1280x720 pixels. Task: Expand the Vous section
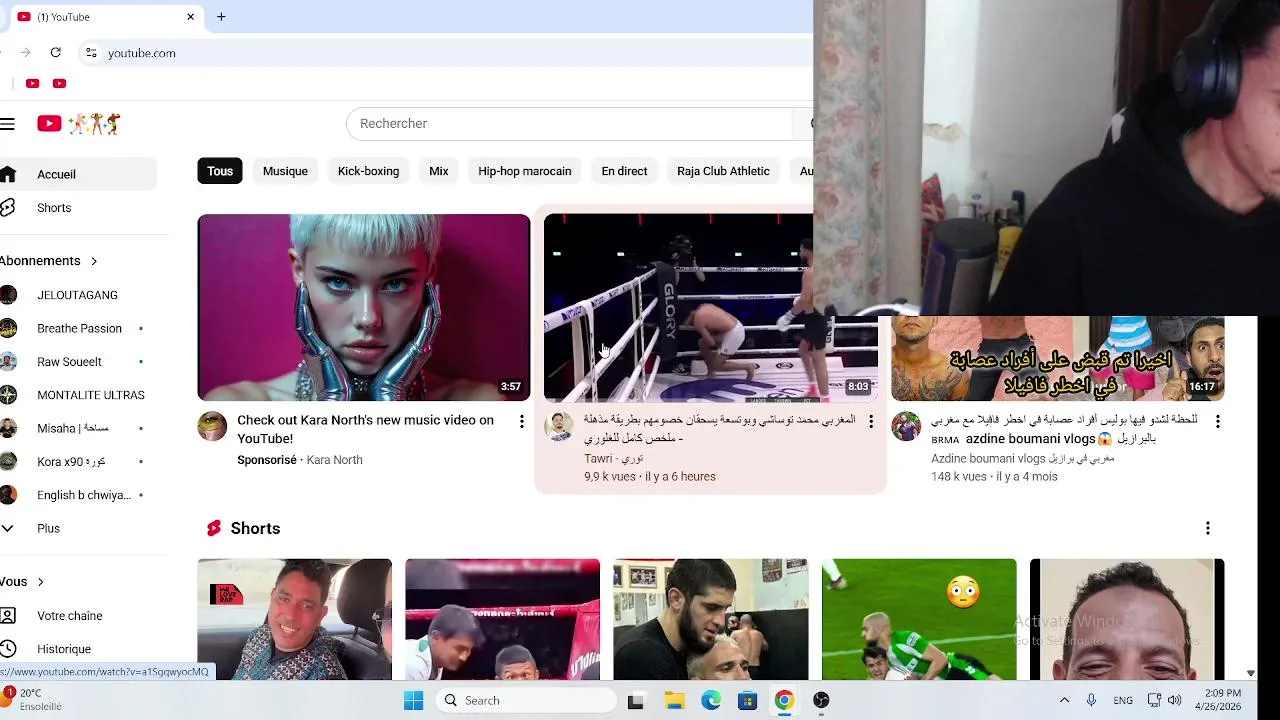(x=22, y=582)
